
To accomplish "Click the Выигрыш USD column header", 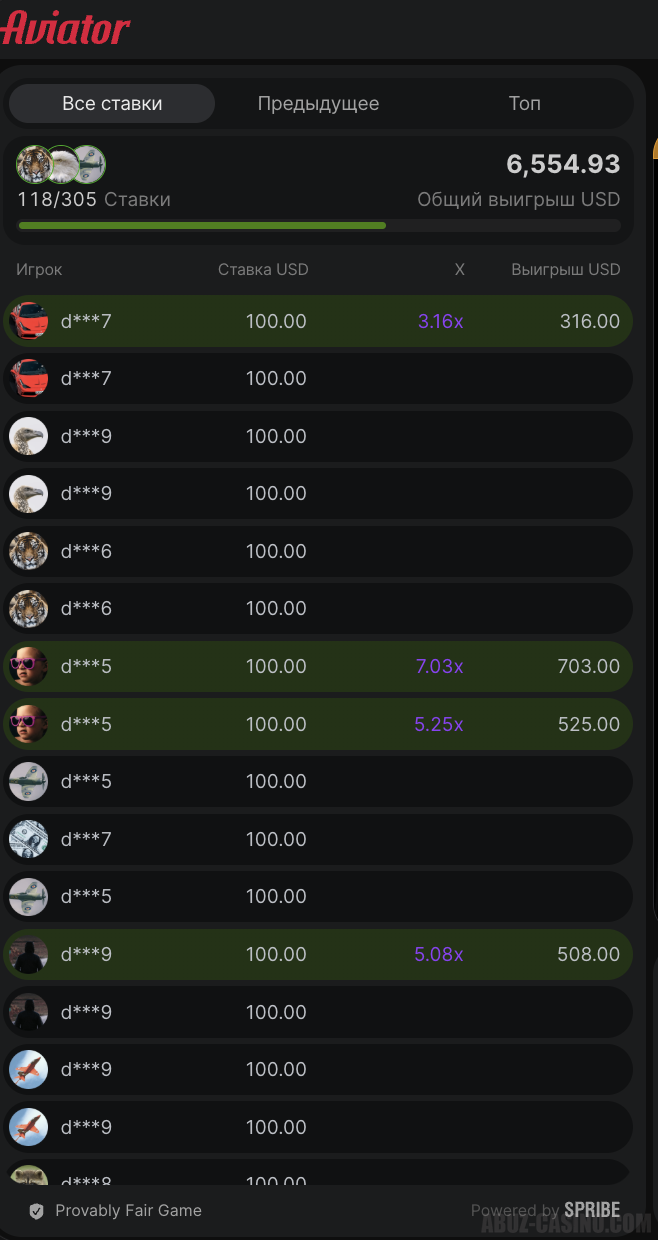I will pos(565,269).
